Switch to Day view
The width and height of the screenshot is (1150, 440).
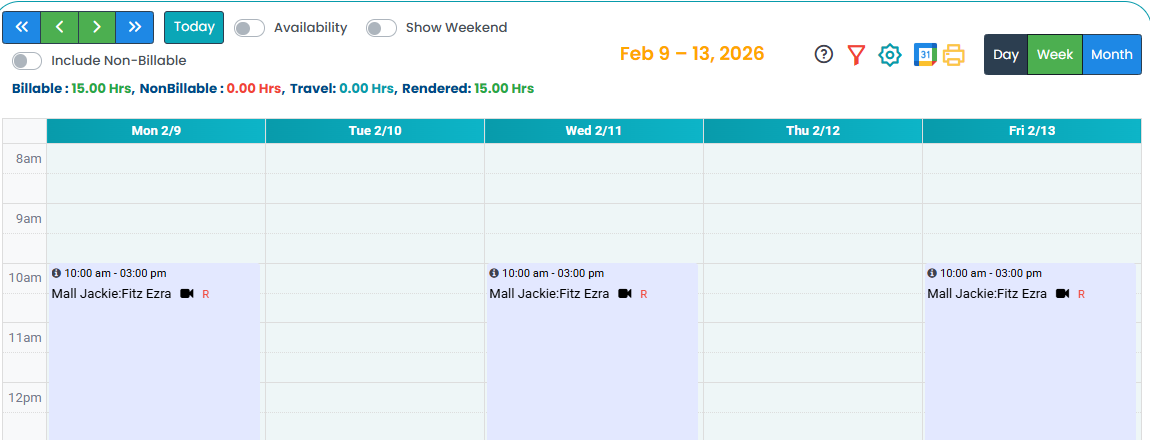[x=1006, y=55]
